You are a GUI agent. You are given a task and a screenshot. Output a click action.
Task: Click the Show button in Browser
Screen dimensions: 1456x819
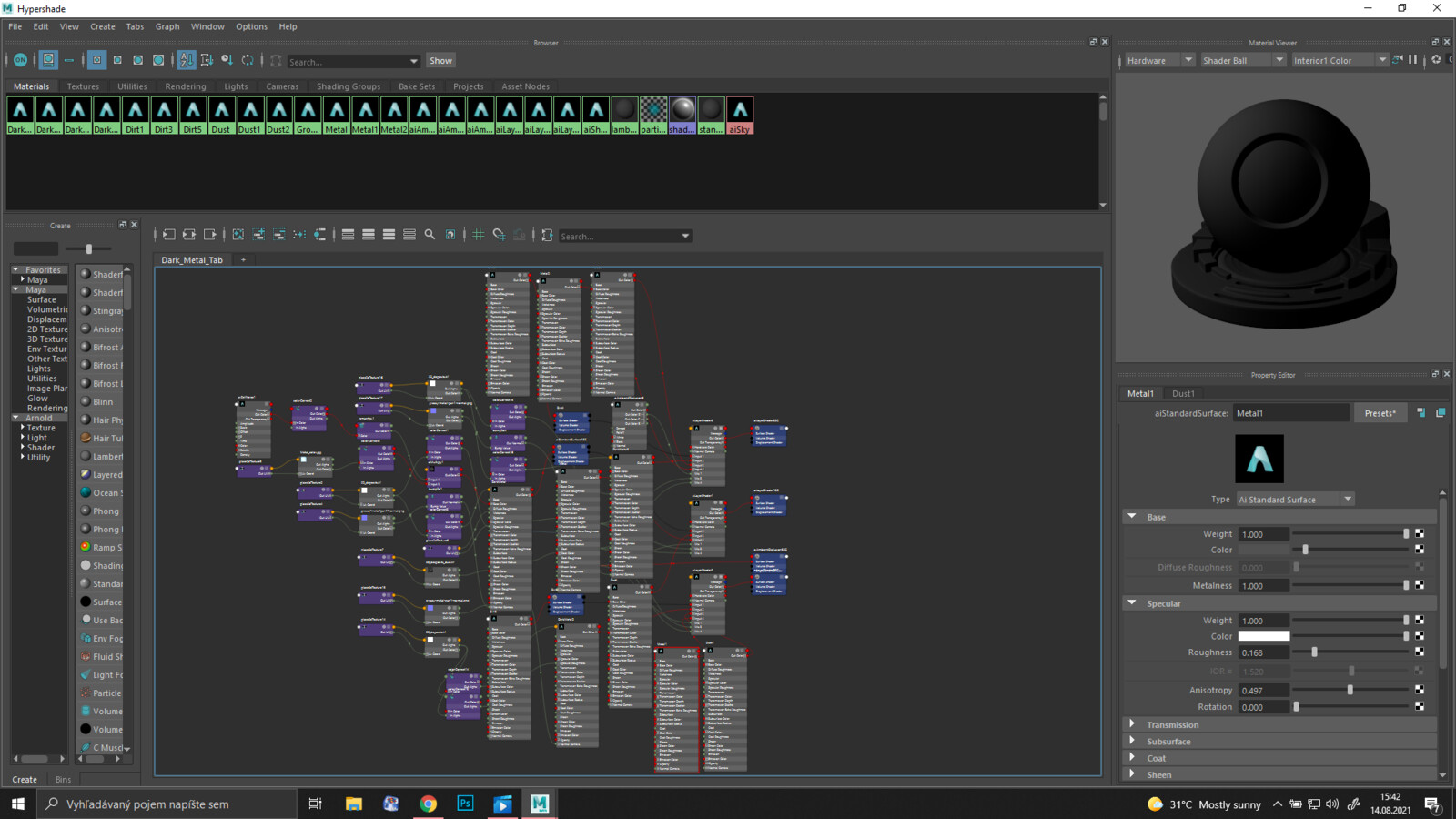click(x=440, y=61)
